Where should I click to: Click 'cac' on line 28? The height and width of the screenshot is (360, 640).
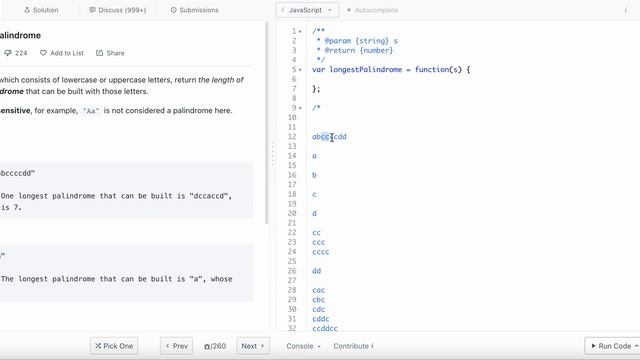pyautogui.click(x=318, y=290)
